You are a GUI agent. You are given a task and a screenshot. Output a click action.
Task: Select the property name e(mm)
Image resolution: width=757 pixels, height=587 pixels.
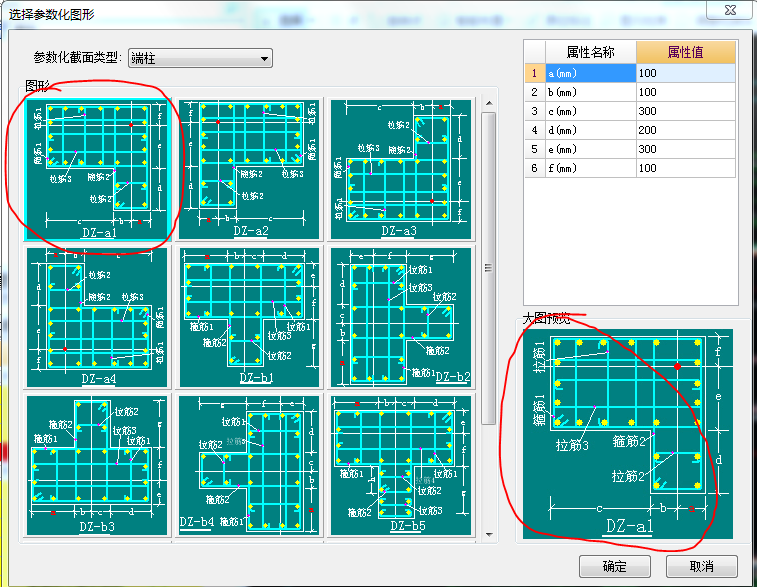pyautogui.click(x=591, y=149)
